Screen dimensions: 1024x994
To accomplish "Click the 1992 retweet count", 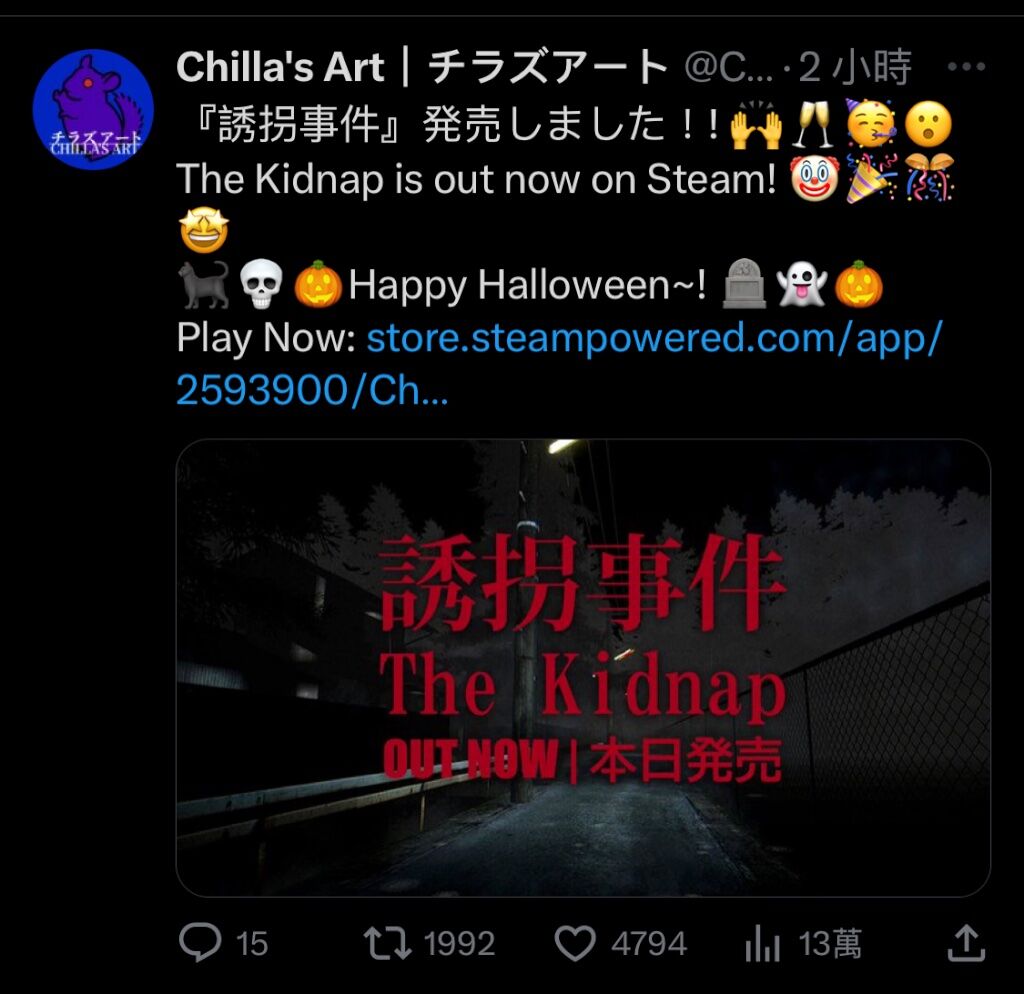I will click(x=459, y=944).
